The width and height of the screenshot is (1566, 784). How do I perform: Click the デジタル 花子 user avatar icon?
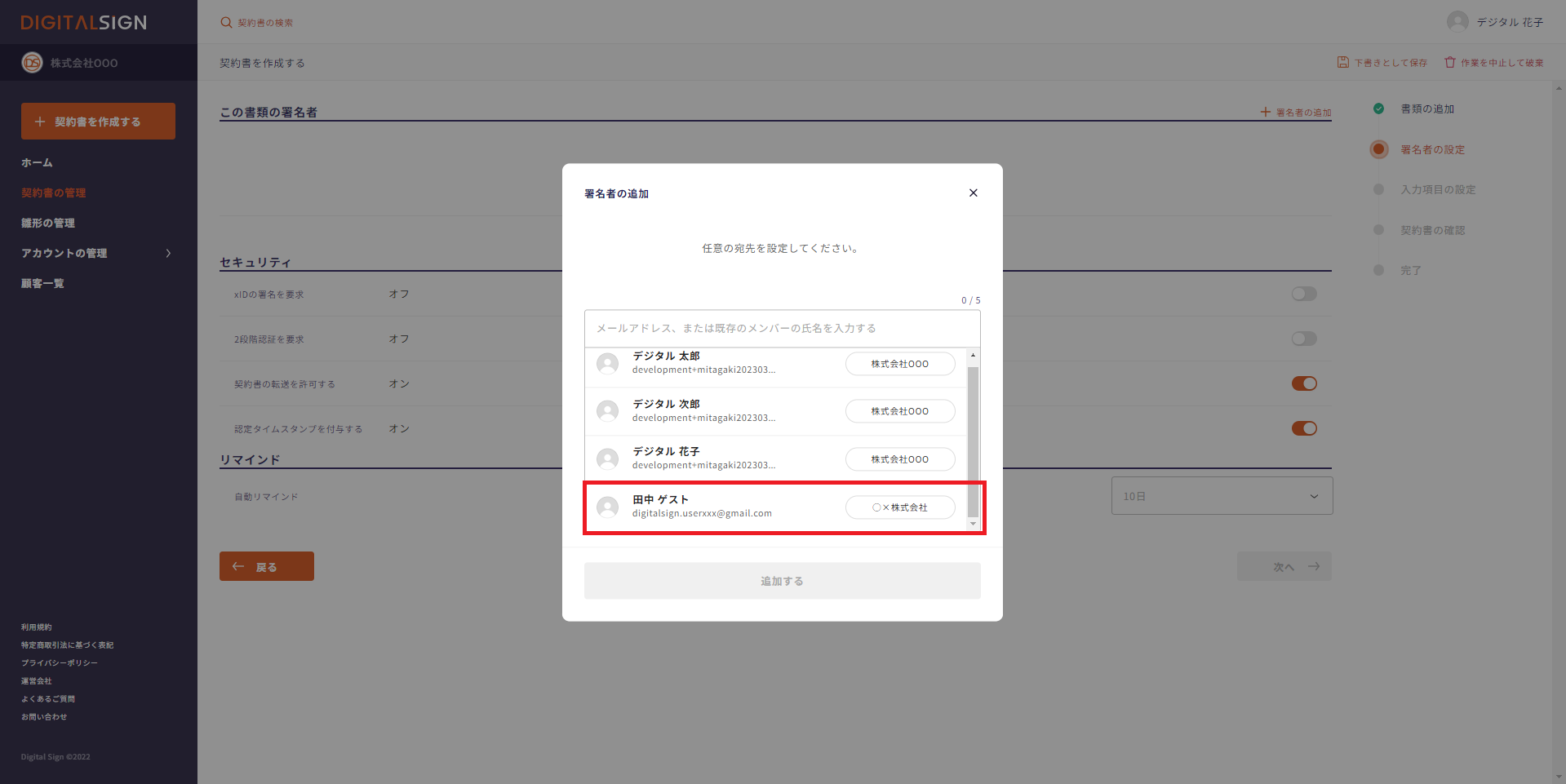1457,22
